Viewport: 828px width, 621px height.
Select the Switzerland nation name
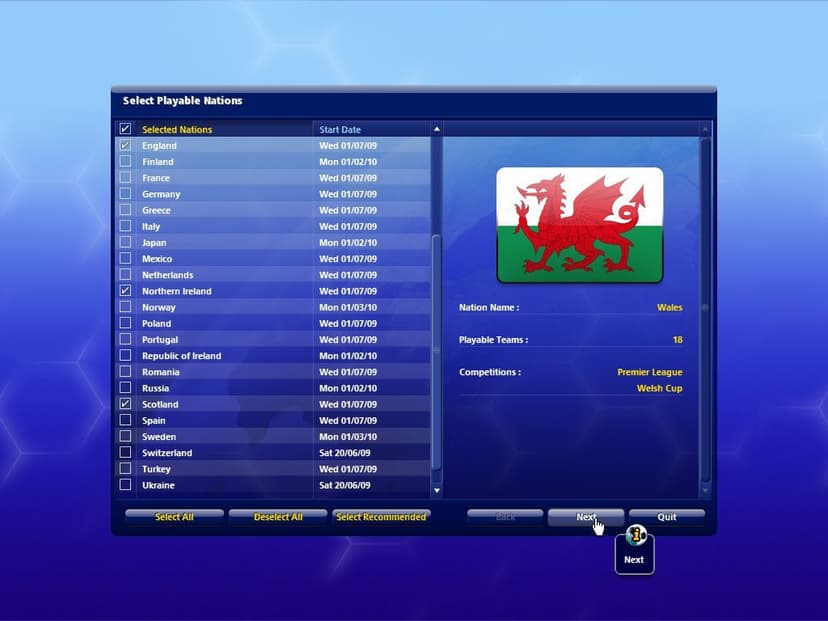[167, 453]
